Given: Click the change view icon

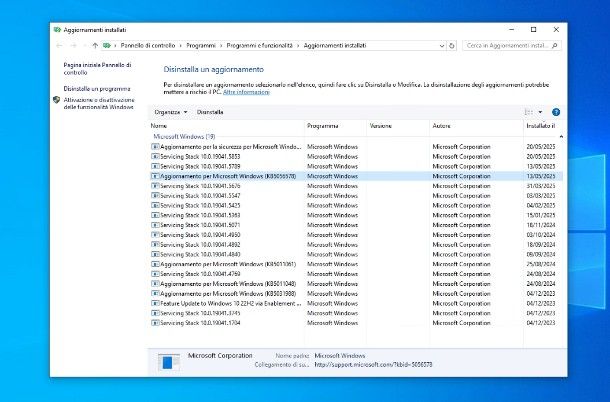Looking at the screenshot, I should pos(528,112).
